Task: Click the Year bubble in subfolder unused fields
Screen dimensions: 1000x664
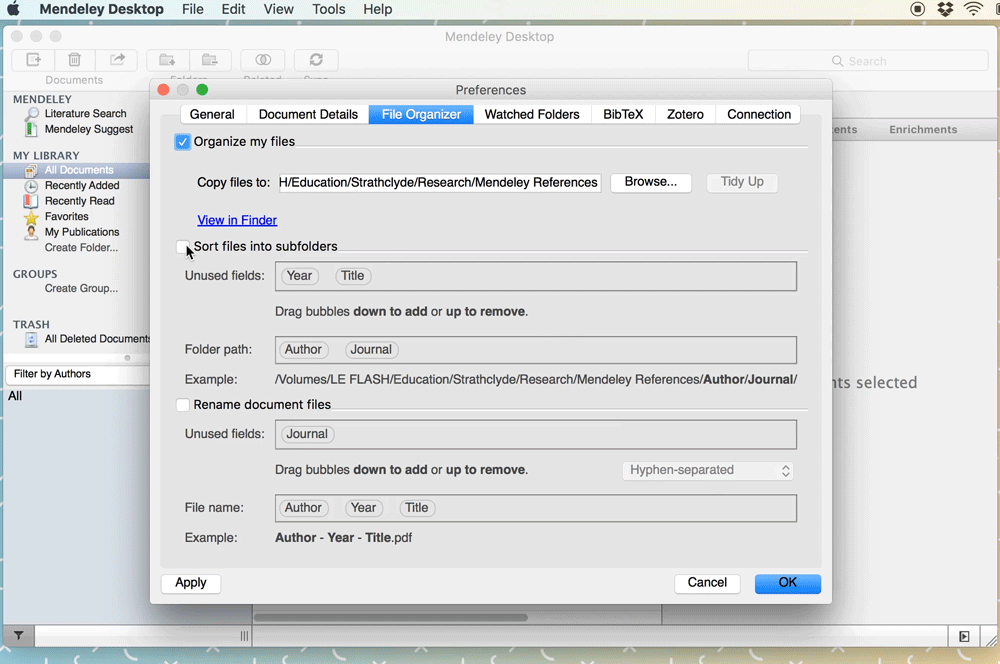Action: [x=299, y=276]
